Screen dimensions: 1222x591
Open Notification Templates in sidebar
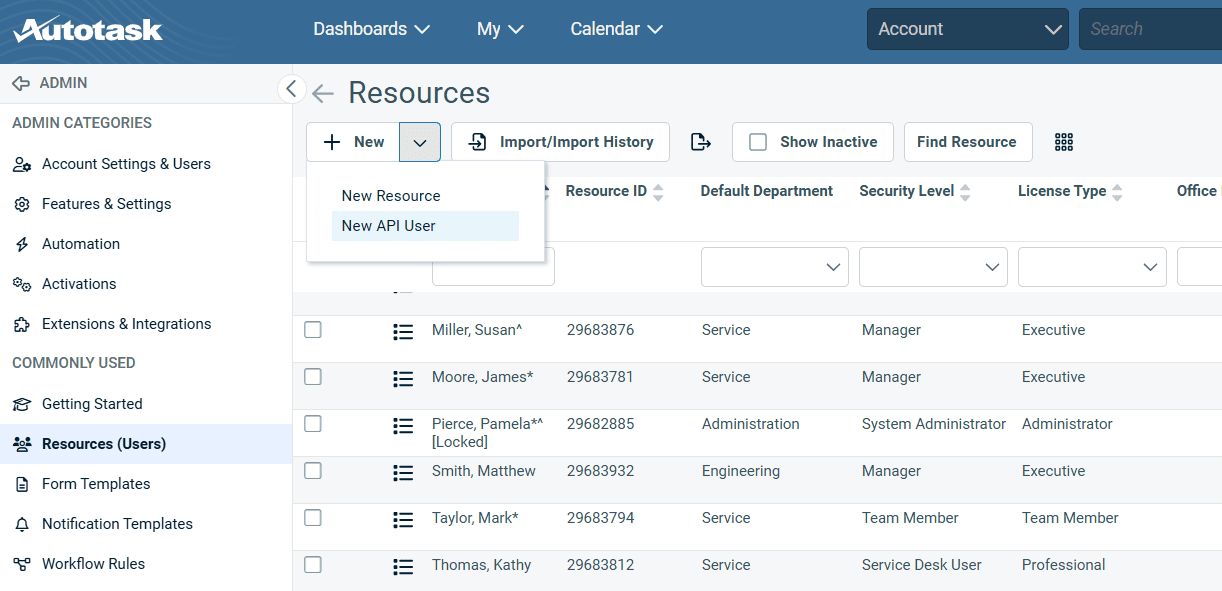(x=146, y=524)
